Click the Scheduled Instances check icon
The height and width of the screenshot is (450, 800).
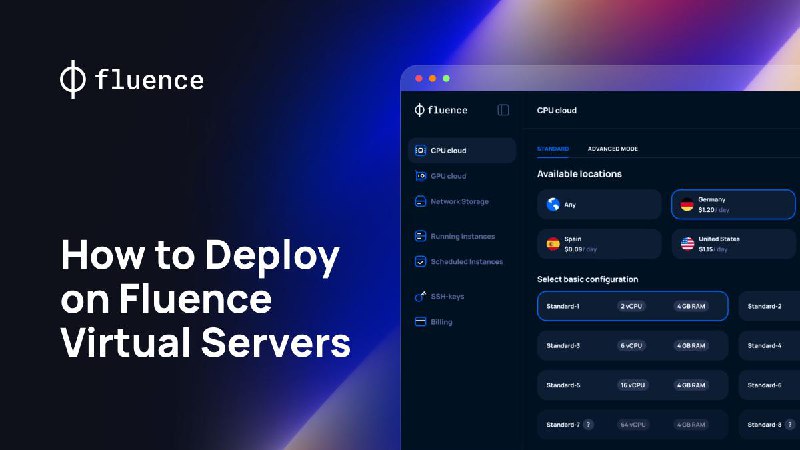[x=420, y=262]
